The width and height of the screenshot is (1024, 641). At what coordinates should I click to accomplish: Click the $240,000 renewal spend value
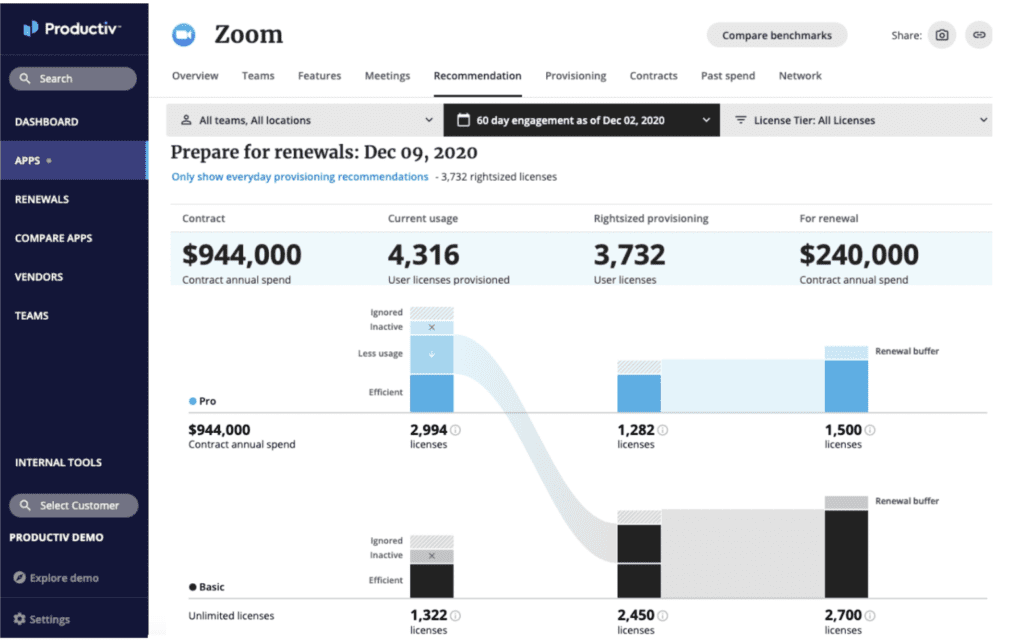point(859,255)
